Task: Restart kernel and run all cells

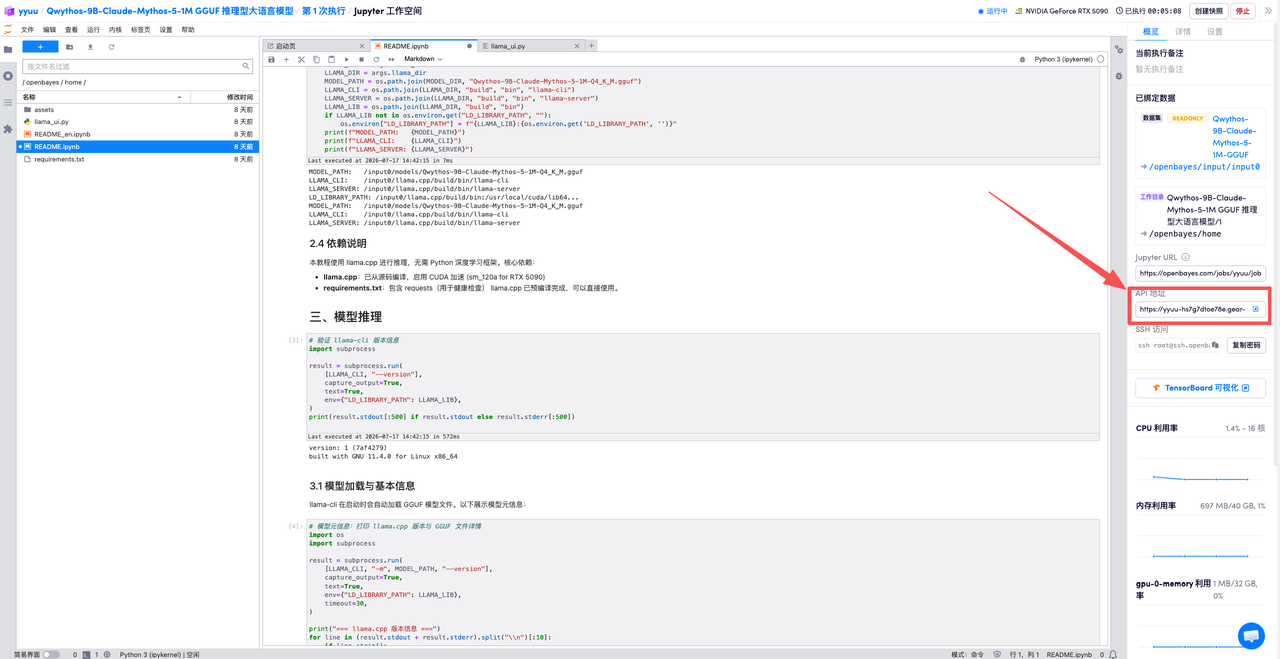Action: 391,59
